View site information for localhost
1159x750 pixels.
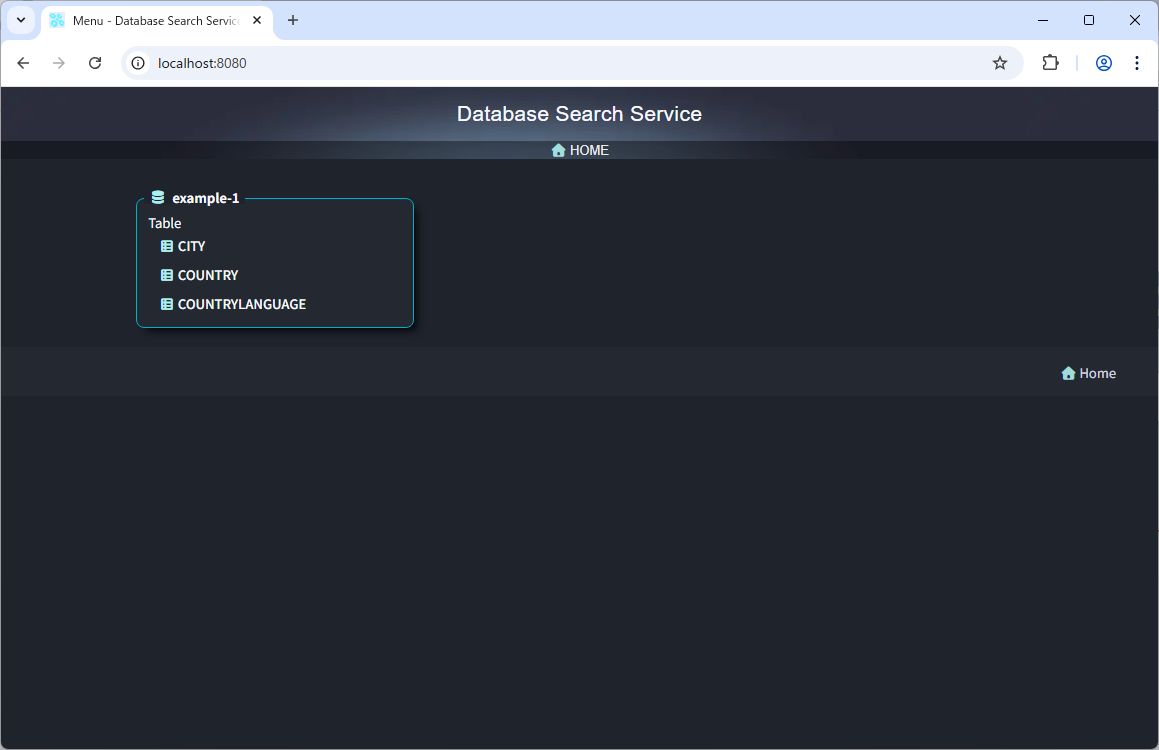(x=139, y=63)
